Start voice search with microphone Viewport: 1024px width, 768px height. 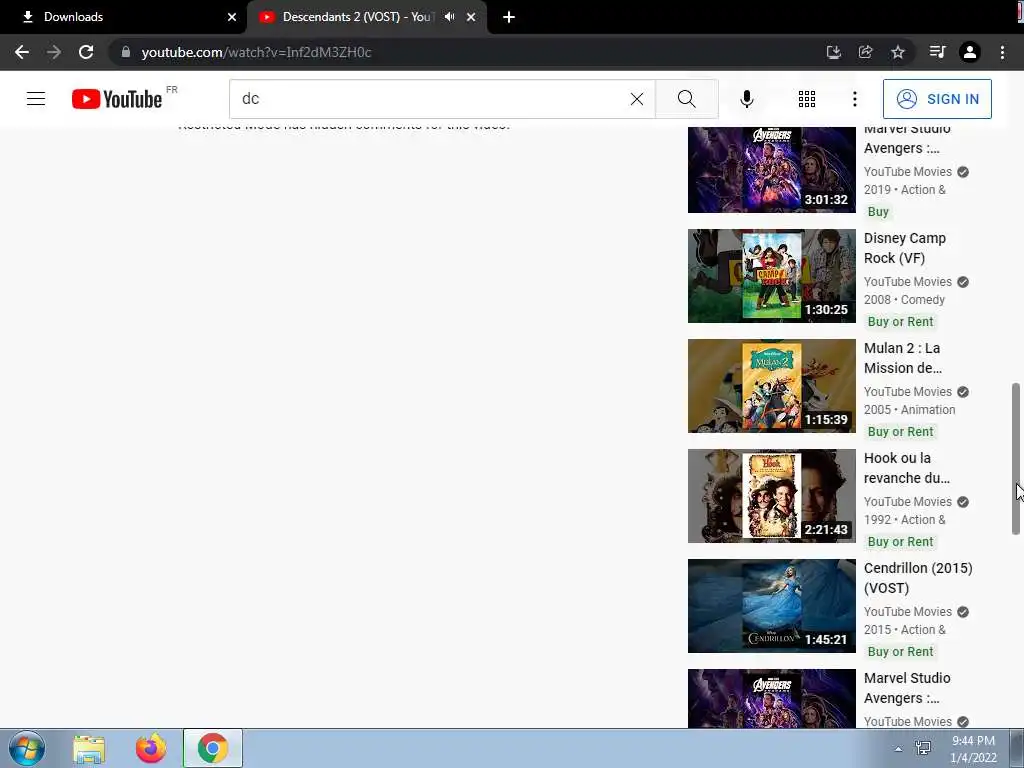(x=746, y=99)
